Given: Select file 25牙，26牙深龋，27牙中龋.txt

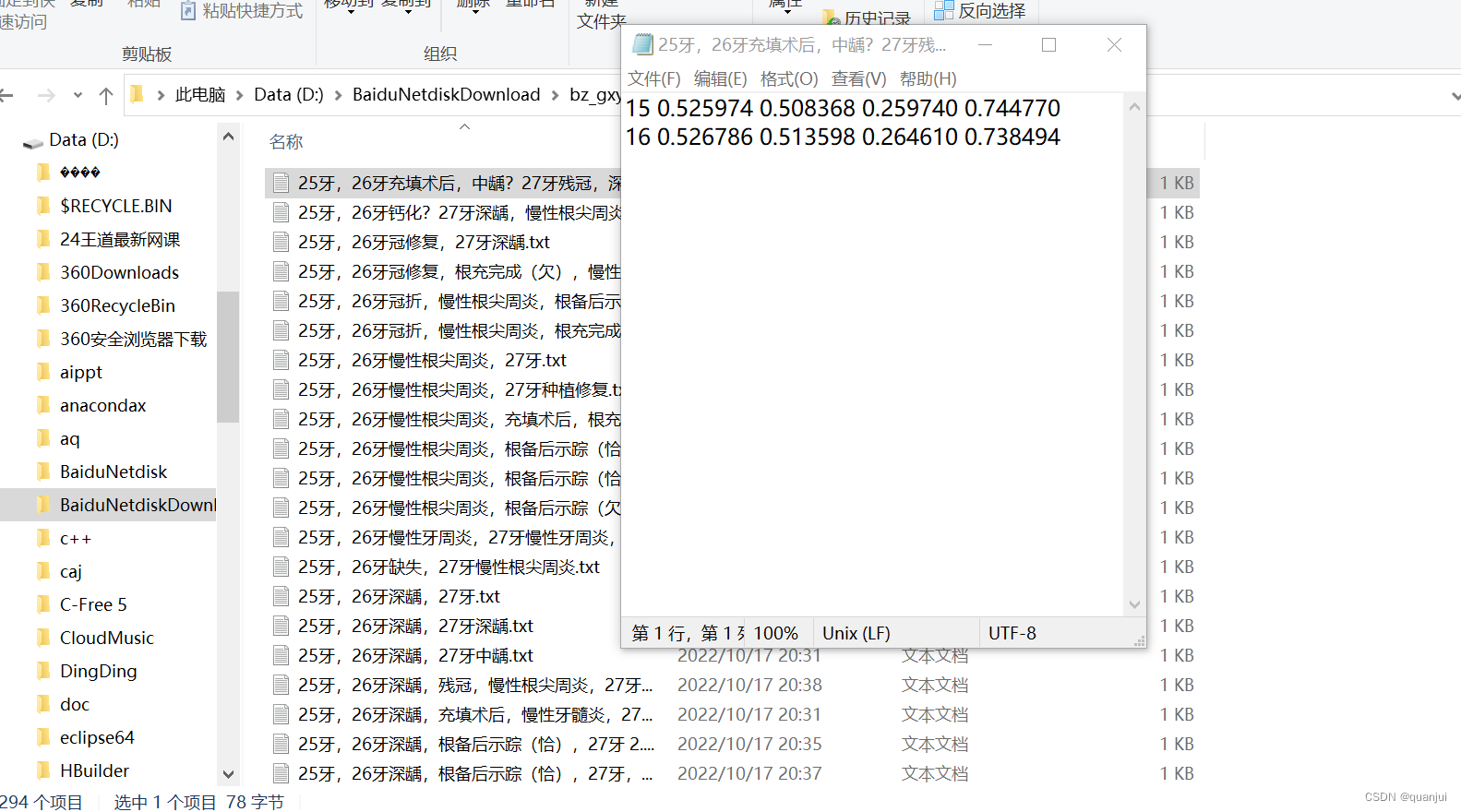Looking at the screenshot, I should point(415,655).
